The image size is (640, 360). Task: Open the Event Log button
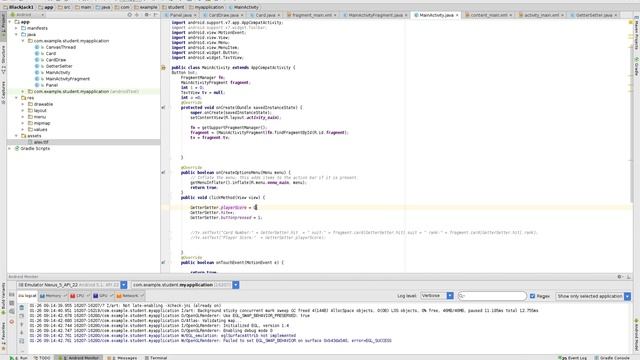pyautogui.click(x=572, y=358)
